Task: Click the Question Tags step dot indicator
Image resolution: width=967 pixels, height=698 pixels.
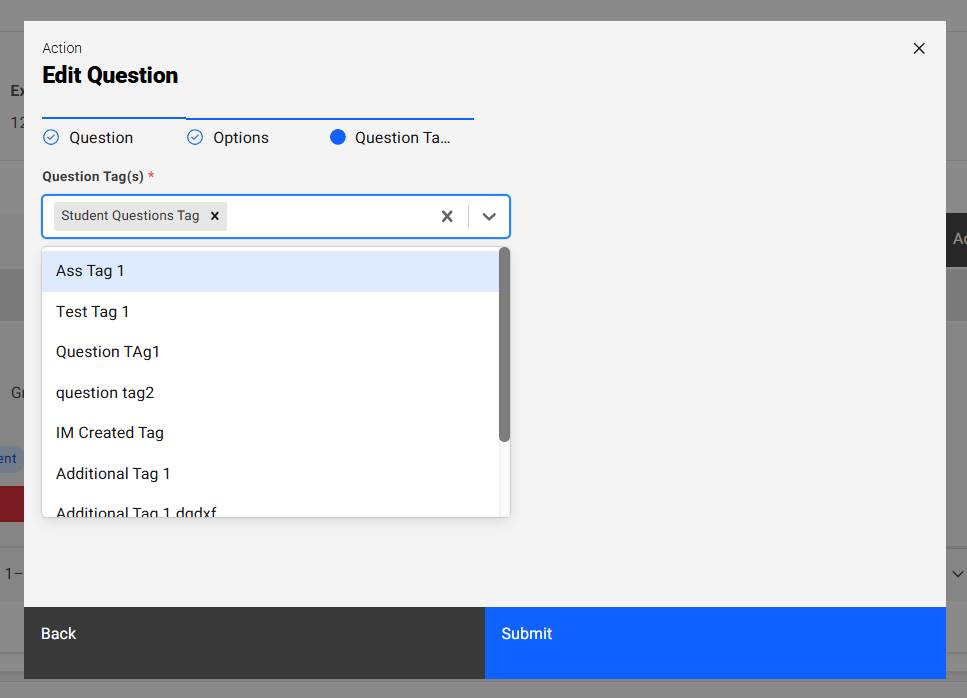Action: (337, 138)
